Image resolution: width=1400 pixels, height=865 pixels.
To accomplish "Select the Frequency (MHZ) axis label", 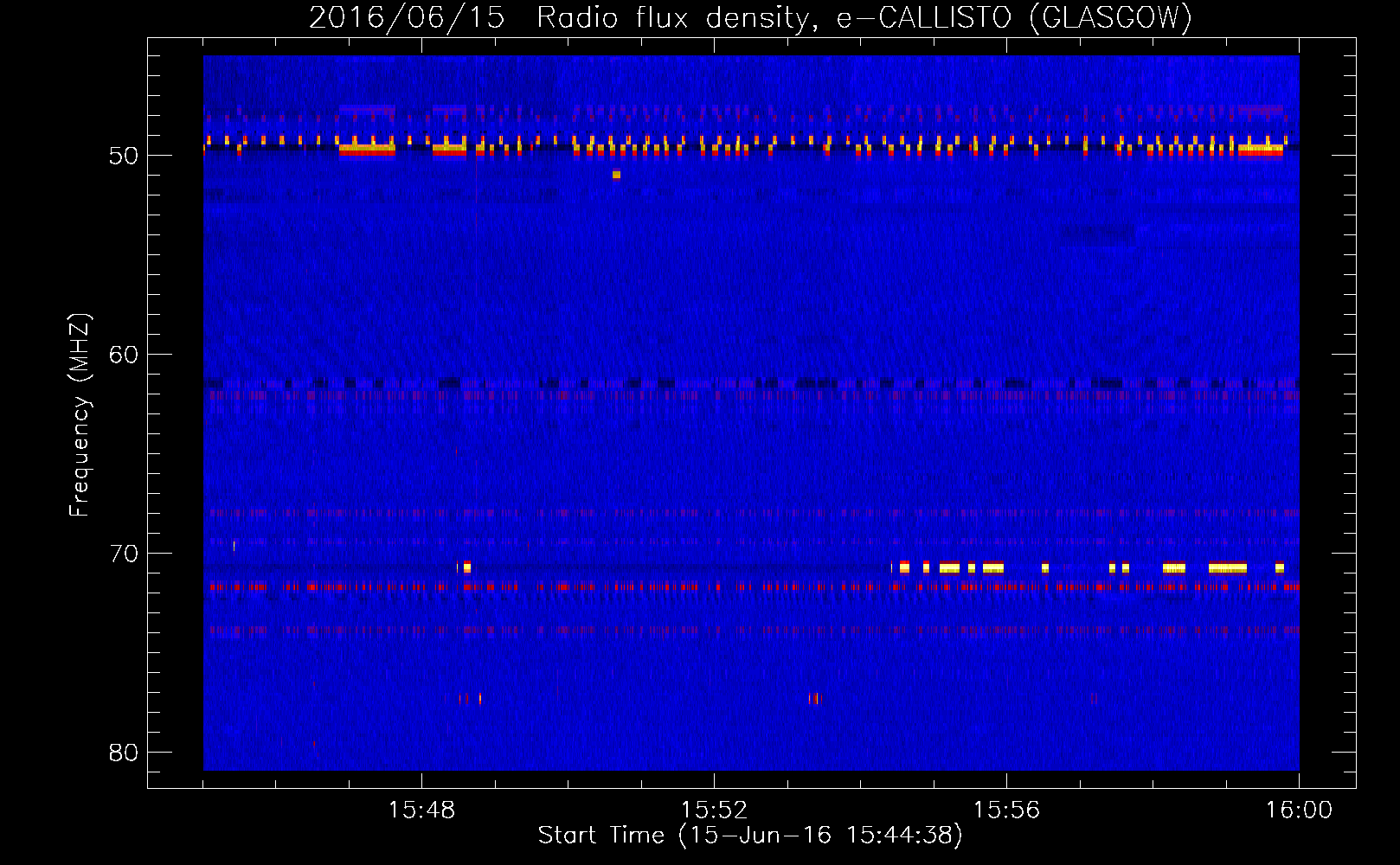I will point(79,415).
